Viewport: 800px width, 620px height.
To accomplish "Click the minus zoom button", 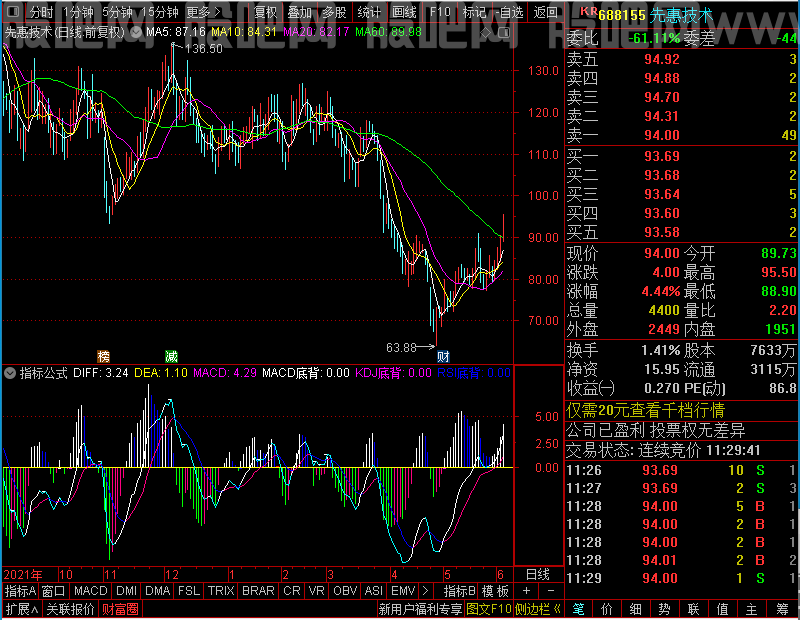I will (x=551, y=591).
